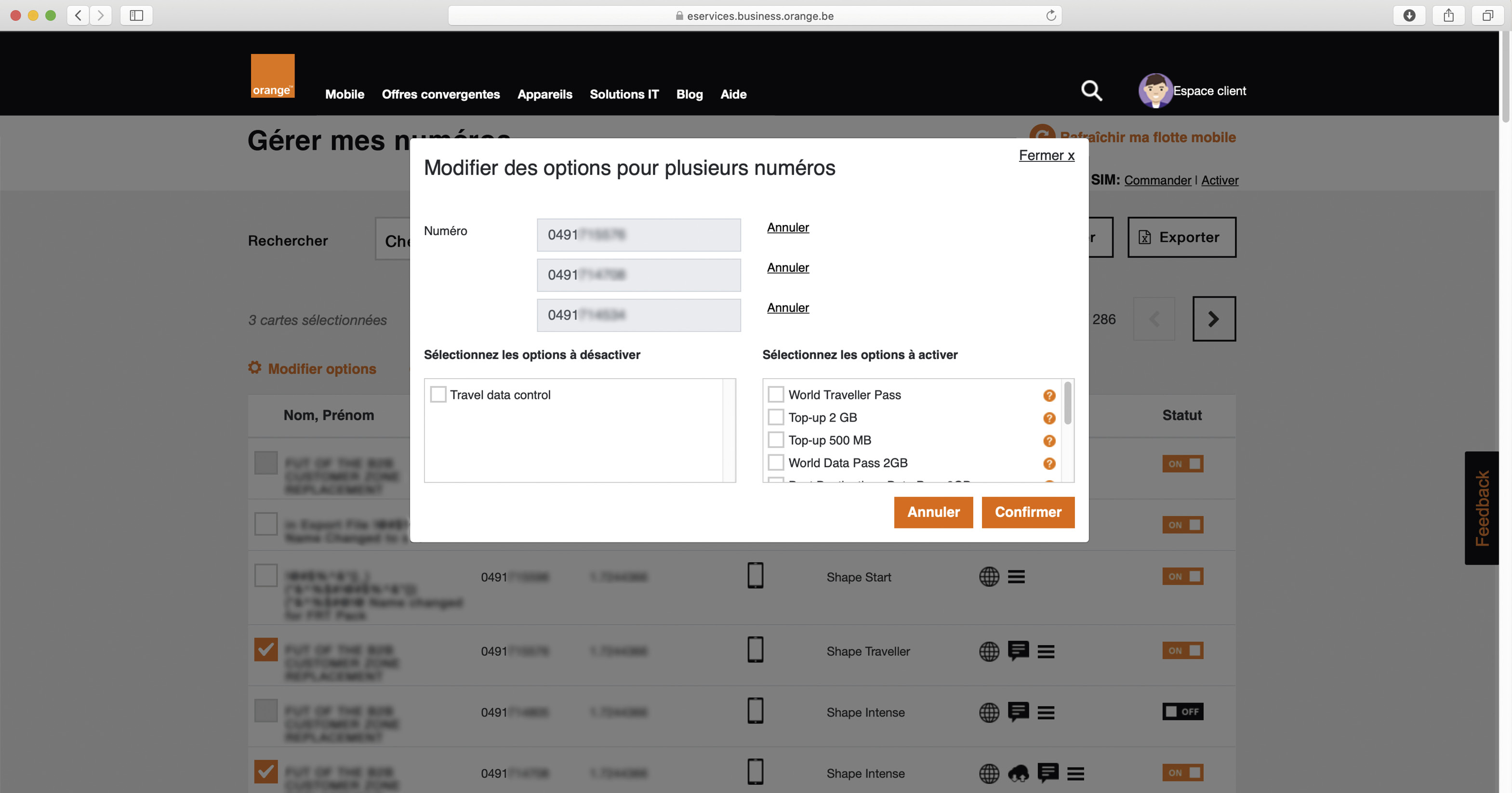
Task: Click the next page chevron near 286
Action: point(1213,319)
